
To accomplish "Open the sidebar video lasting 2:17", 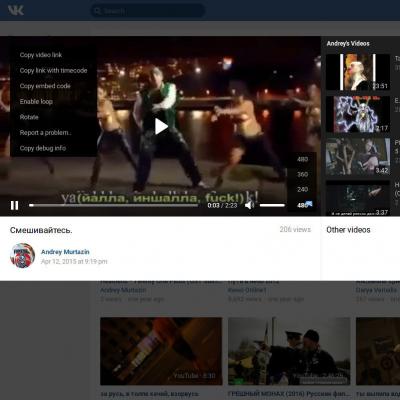I will coord(358,114).
